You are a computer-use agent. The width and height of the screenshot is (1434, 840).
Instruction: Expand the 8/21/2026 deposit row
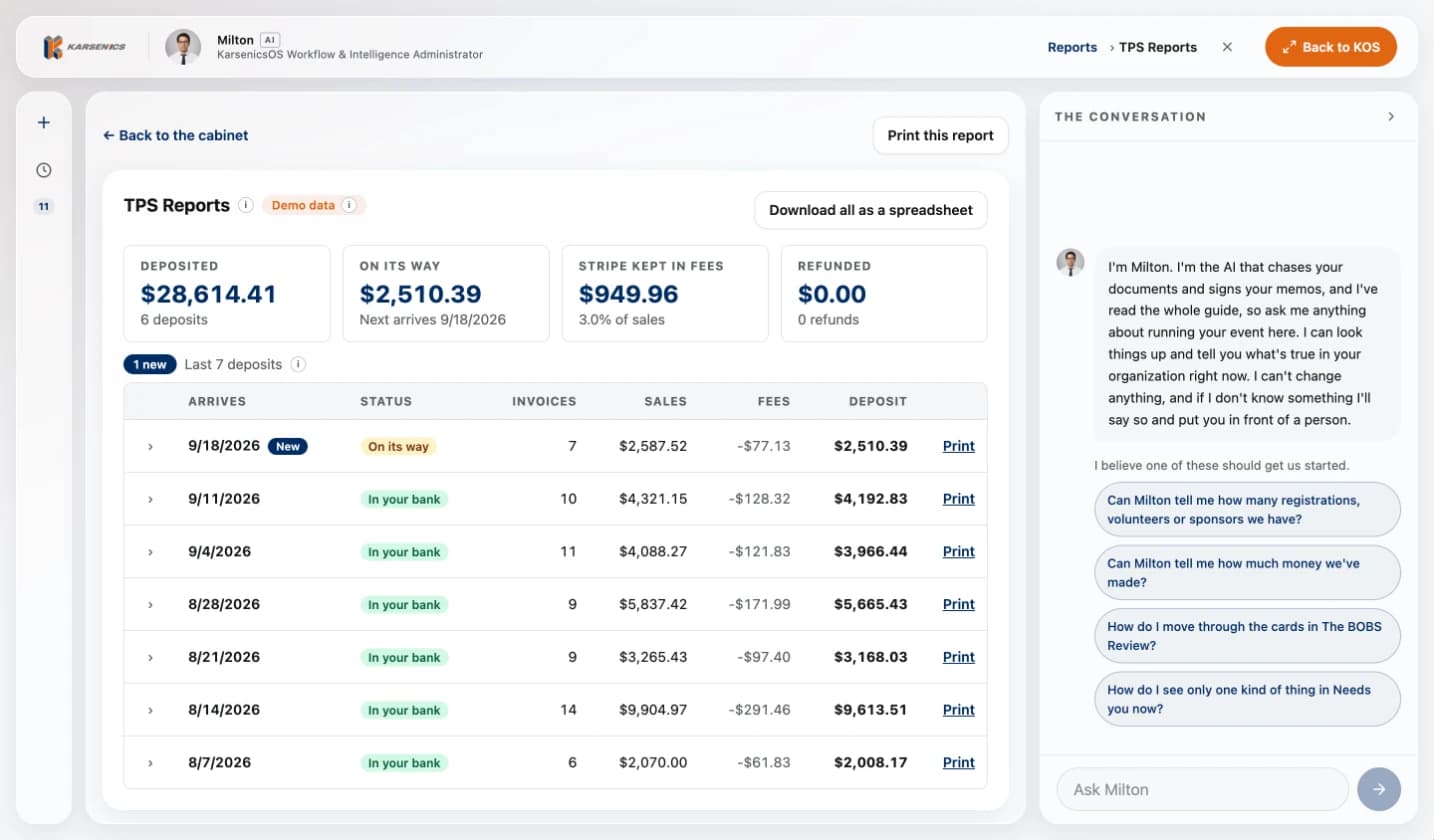150,657
